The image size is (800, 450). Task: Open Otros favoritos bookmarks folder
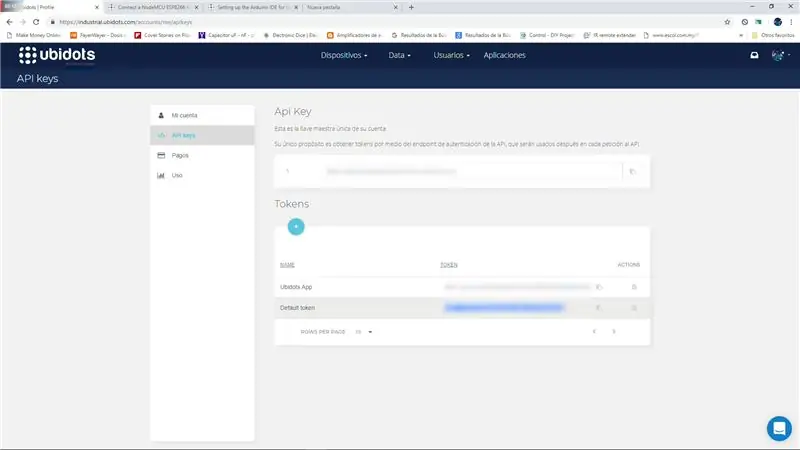[x=773, y=35]
